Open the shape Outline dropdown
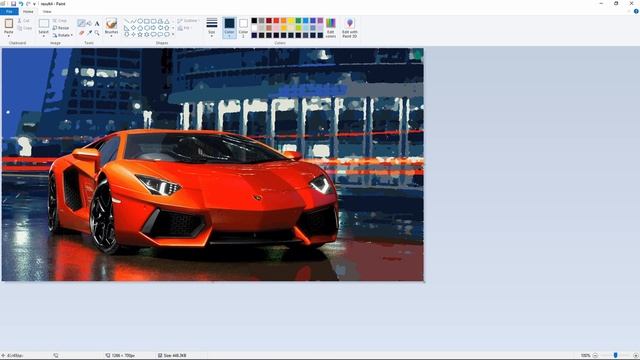 [188, 20]
